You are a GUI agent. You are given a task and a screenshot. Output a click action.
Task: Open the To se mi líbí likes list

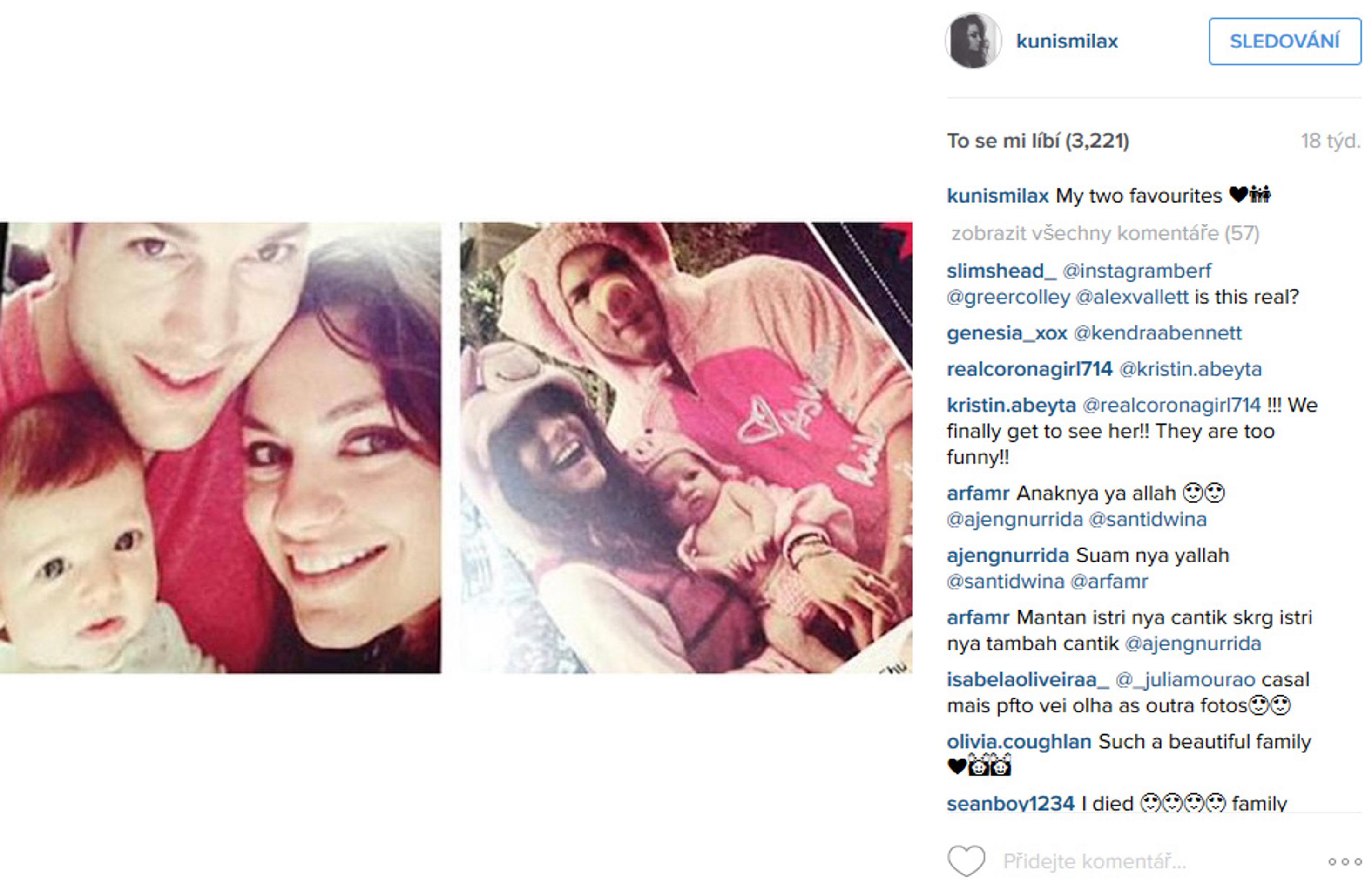[1038, 141]
